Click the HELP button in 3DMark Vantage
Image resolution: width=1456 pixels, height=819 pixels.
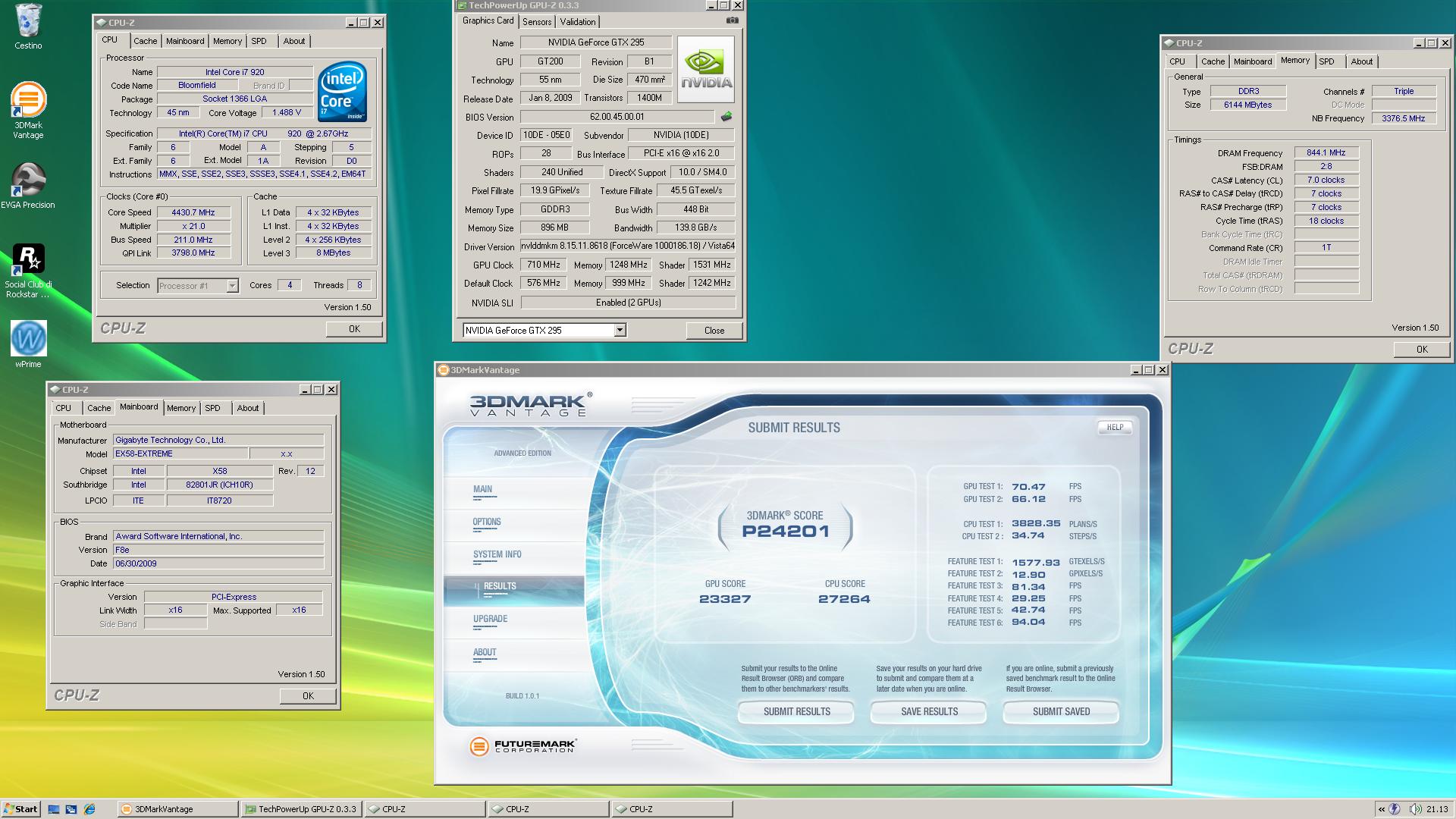(1115, 427)
